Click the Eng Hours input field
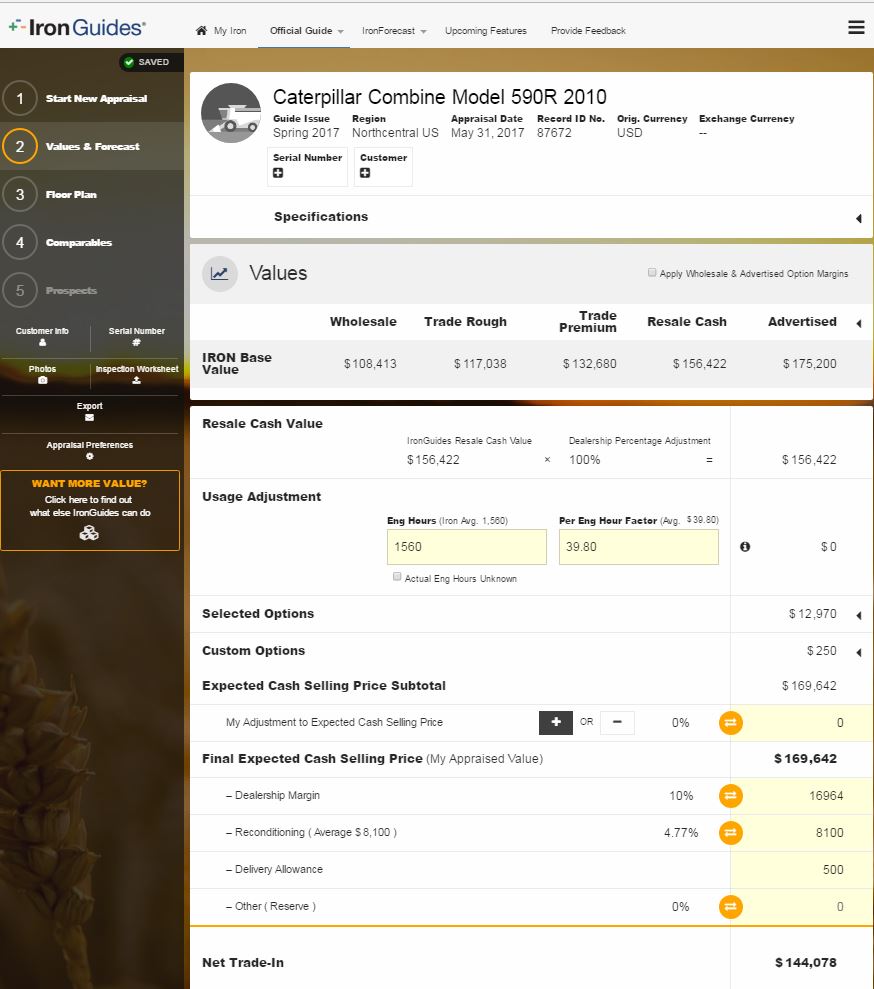 click(x=467, y=547)
